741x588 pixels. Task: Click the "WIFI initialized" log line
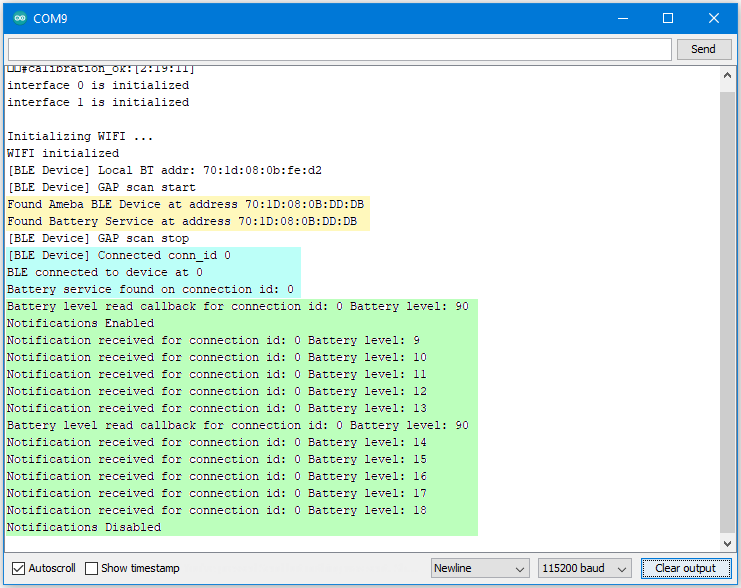[63, 153]
